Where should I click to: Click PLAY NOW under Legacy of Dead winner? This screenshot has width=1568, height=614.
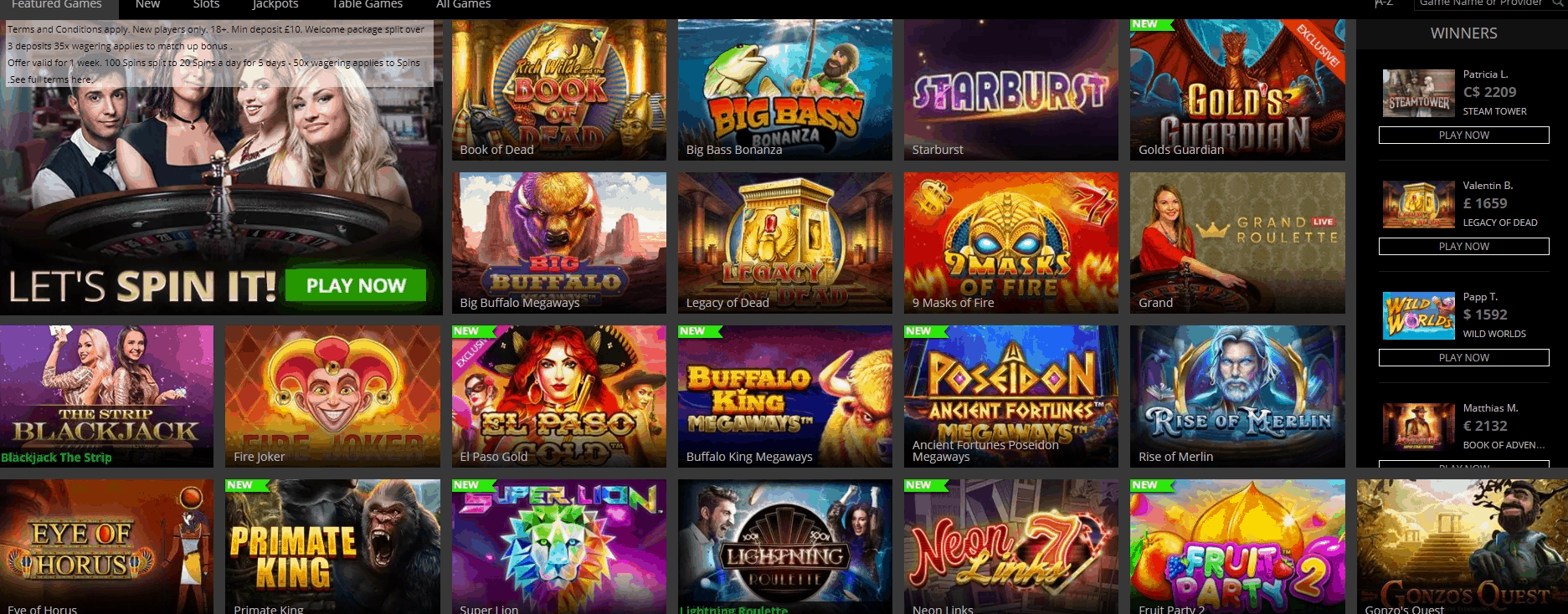click(x=1463, y=247)
